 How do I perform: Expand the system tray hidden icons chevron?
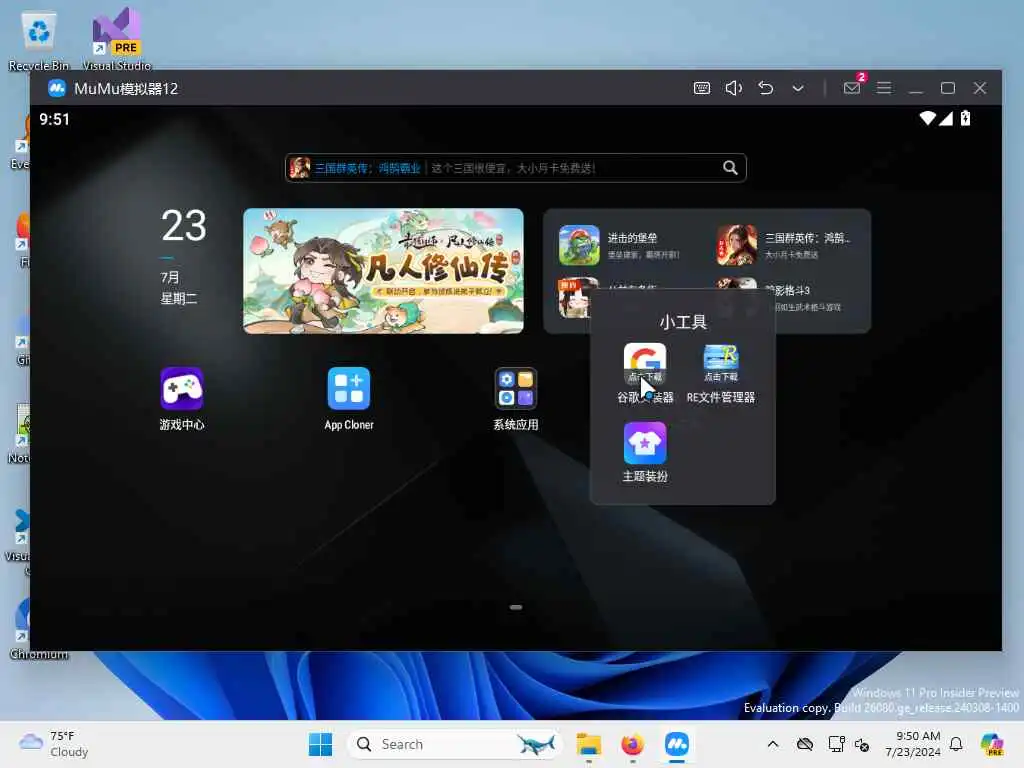coord(773,744)
